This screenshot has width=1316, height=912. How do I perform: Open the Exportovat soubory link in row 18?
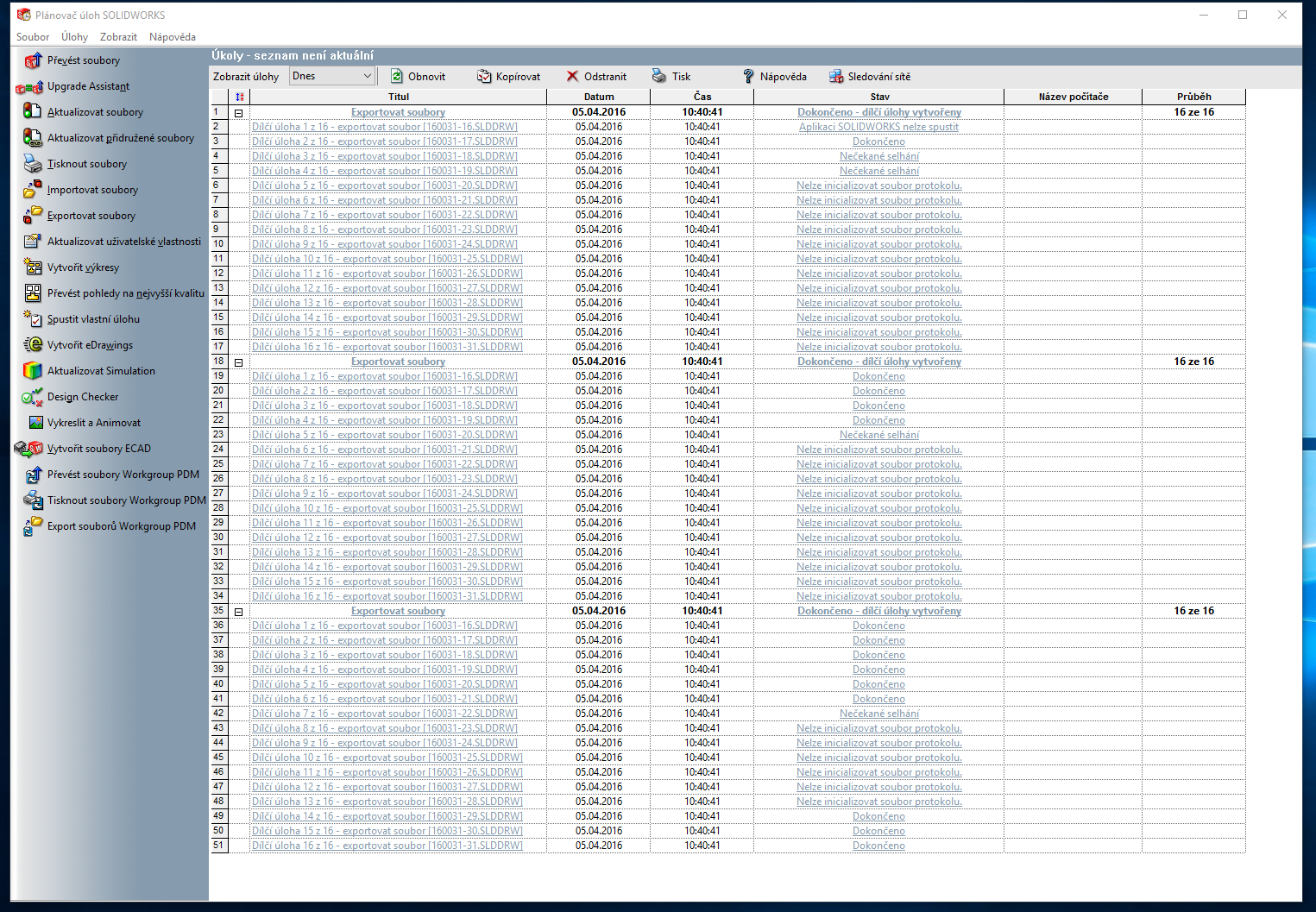[x=398, y=362]
